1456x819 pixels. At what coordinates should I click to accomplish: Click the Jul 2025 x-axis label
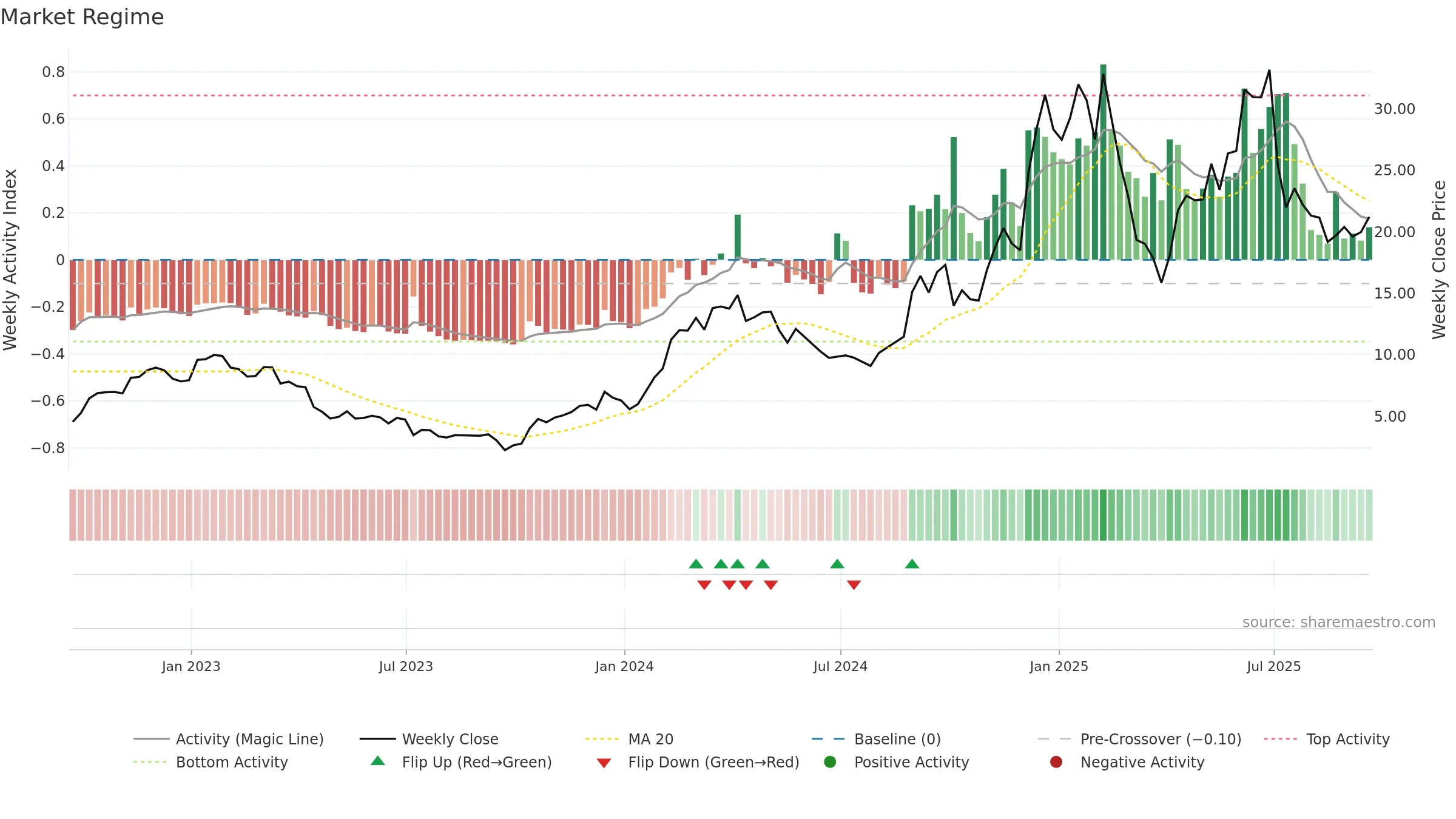[x=1274, y=666]
